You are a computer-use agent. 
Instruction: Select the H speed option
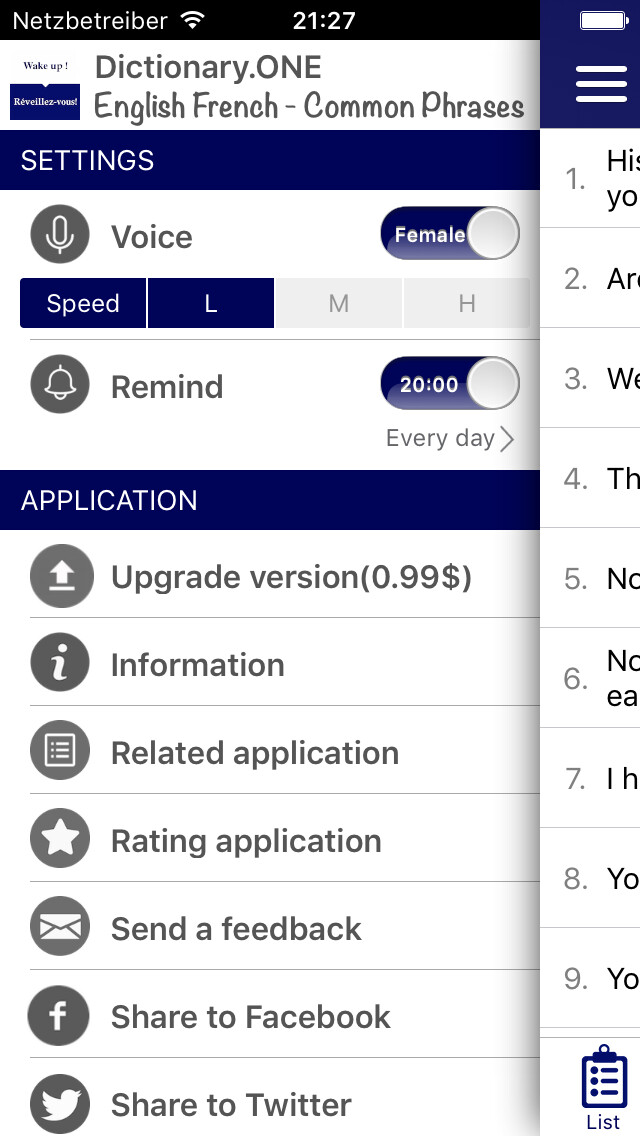[467, 303]
